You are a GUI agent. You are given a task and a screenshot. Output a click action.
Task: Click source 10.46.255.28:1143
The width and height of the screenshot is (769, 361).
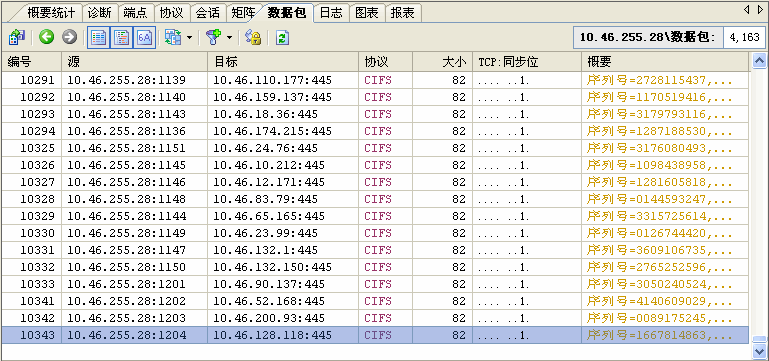127,114
